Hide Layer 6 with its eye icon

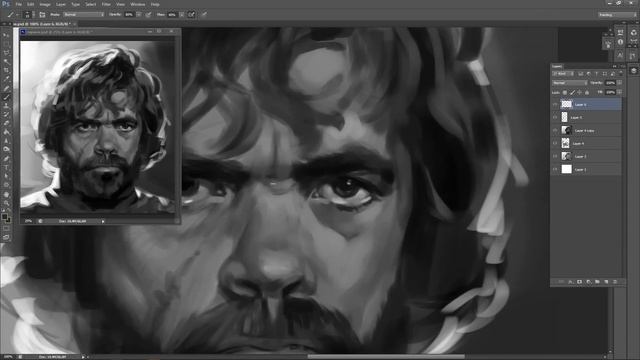click(555, 104)
